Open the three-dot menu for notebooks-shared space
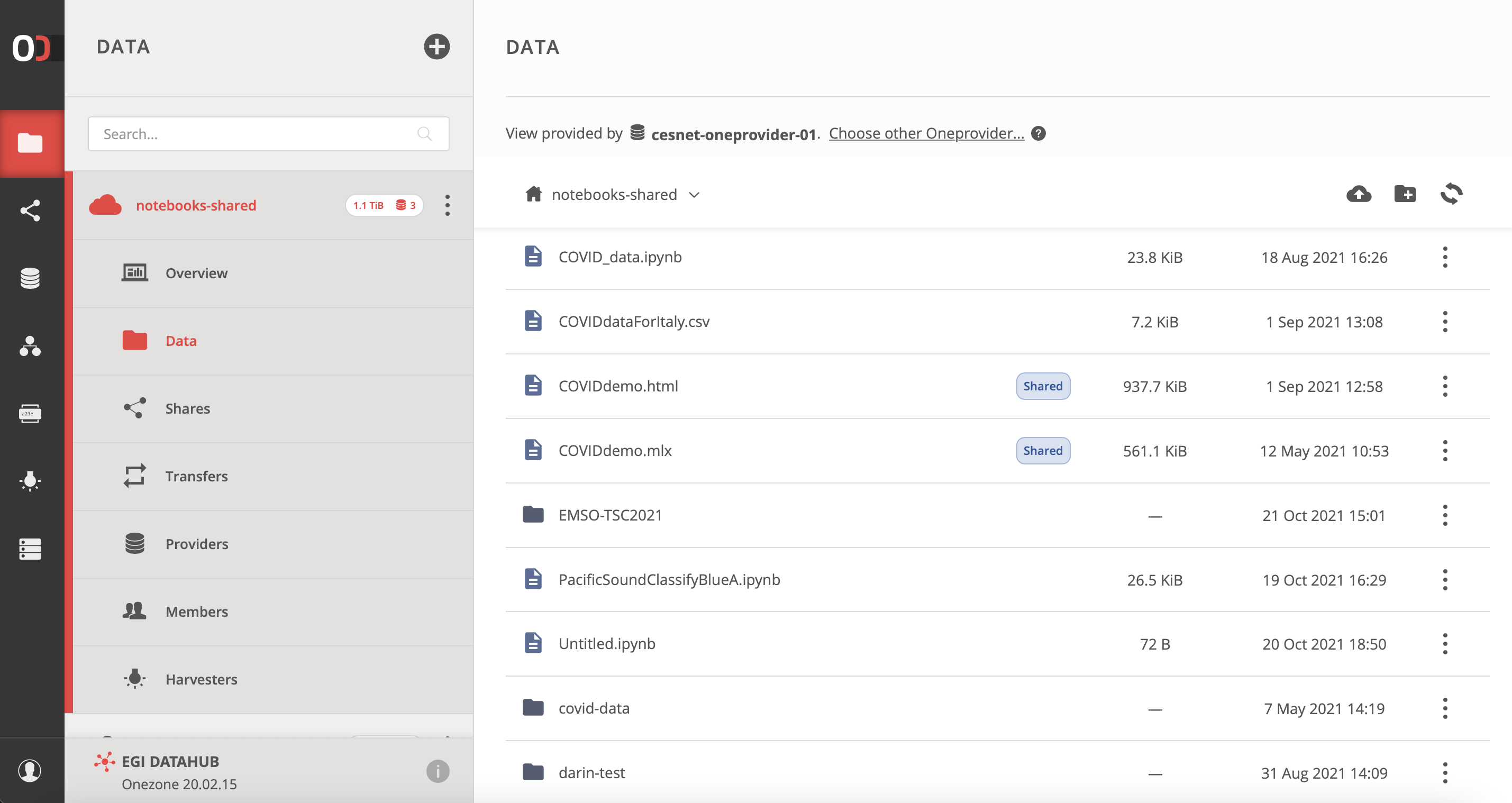The height and width of the screenshot is (803, 1512). pos(447,205)
